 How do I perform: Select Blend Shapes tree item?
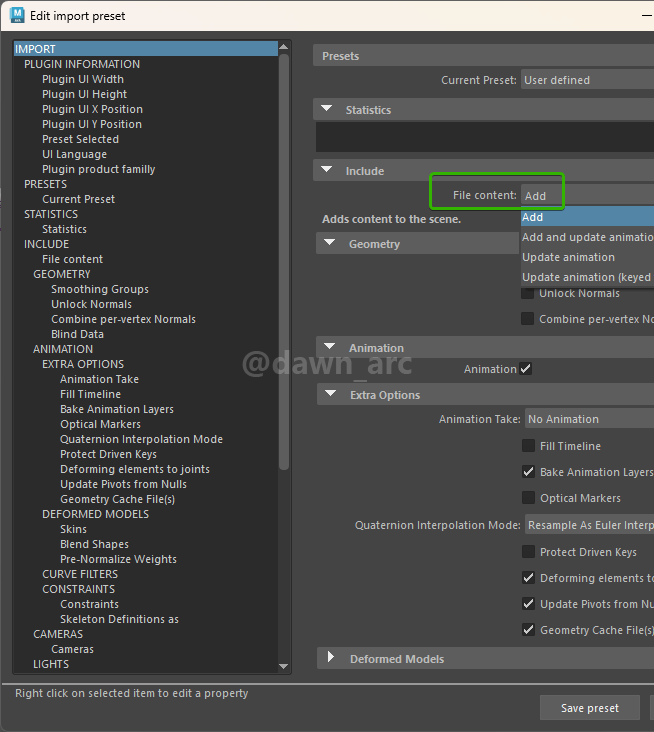click(x=94, y=544)
